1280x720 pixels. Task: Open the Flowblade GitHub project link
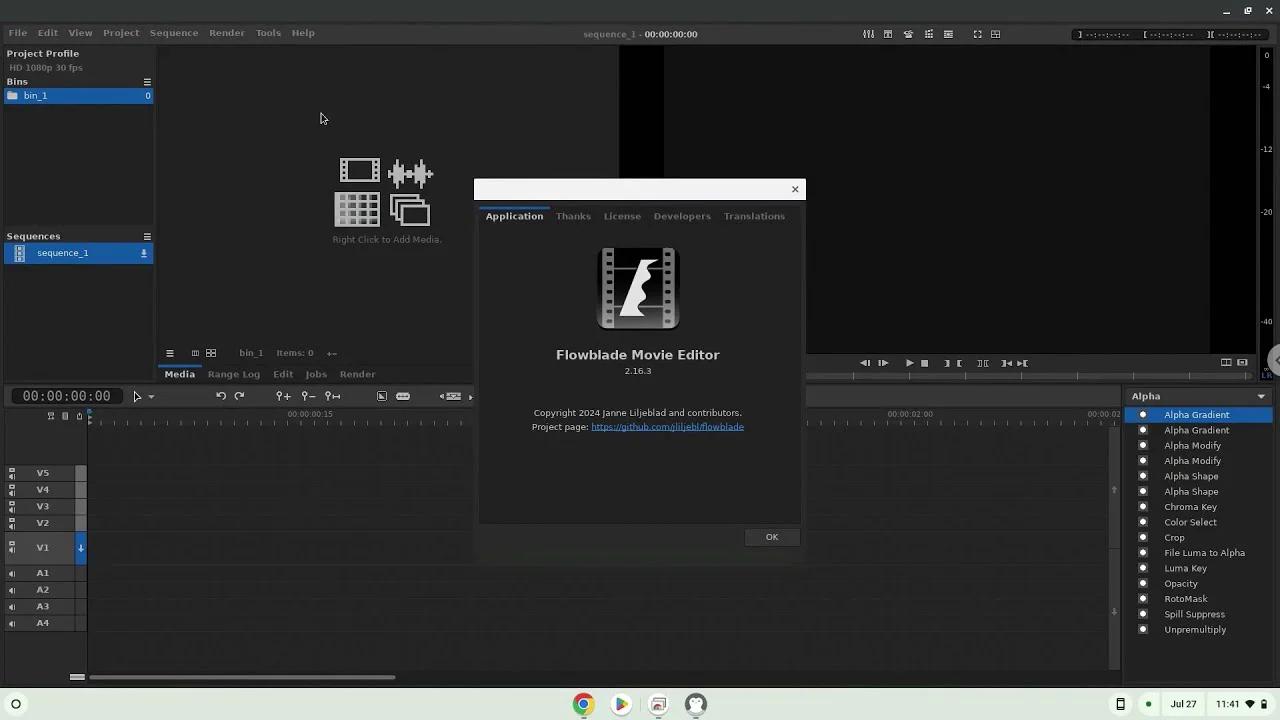click(668, 426)
